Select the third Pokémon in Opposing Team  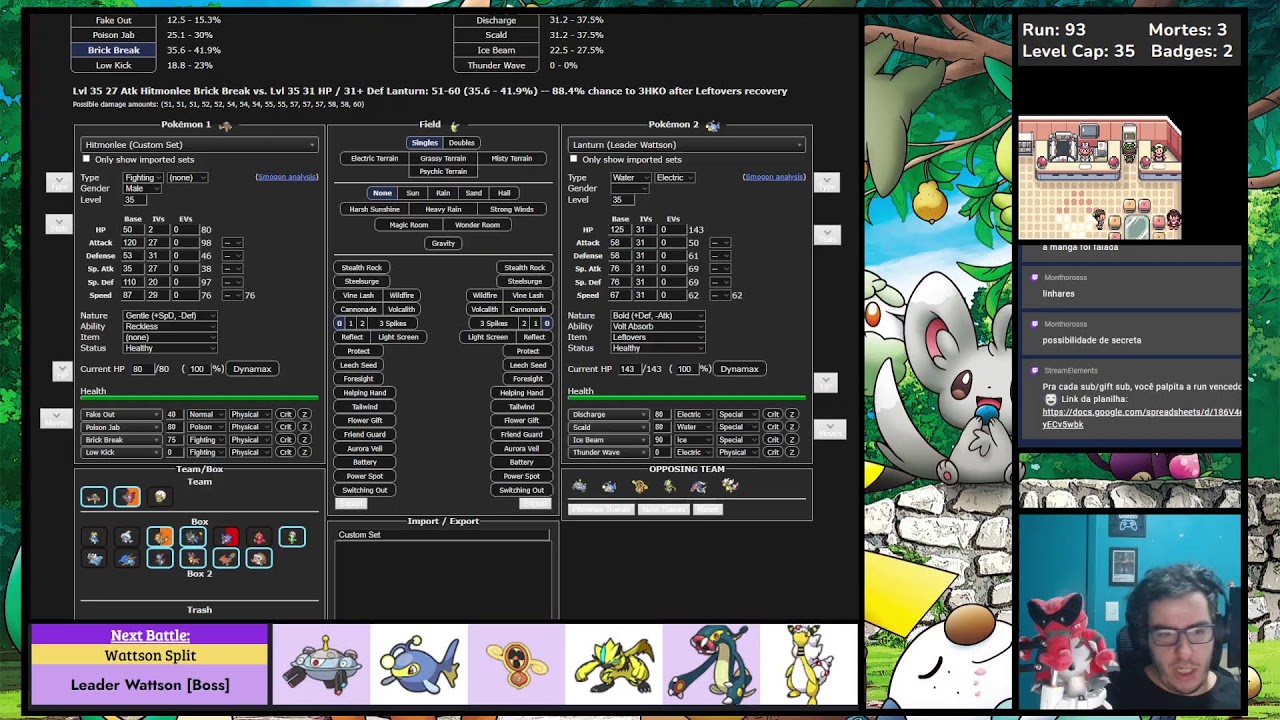point(639,486)
